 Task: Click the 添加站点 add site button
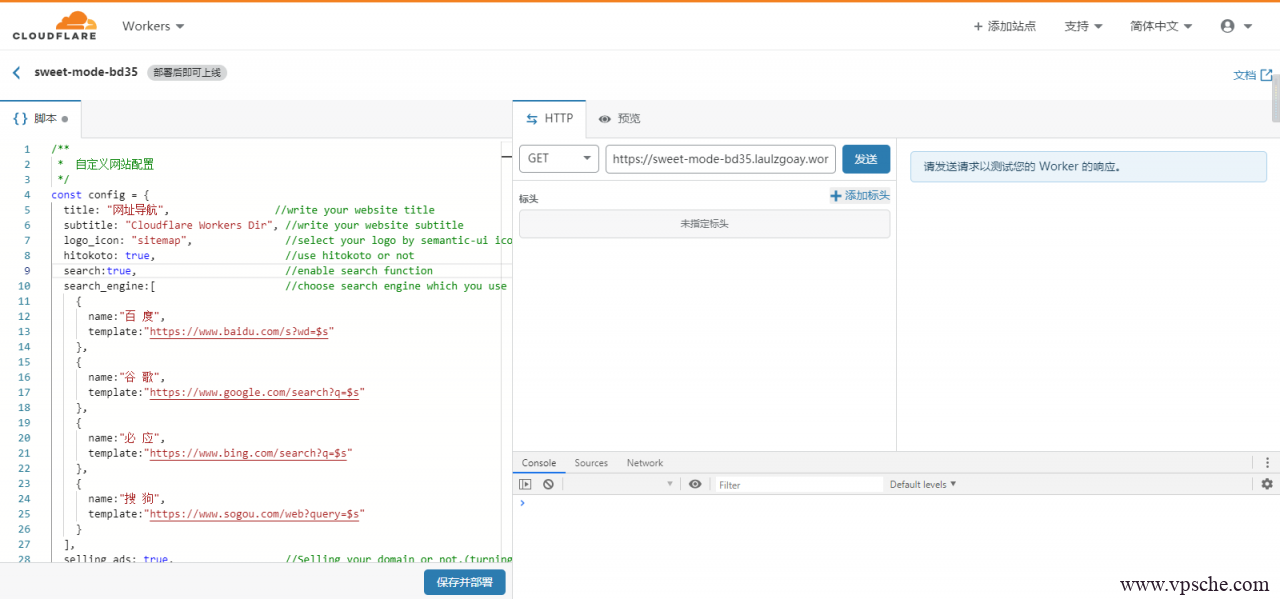point(1005,26)
